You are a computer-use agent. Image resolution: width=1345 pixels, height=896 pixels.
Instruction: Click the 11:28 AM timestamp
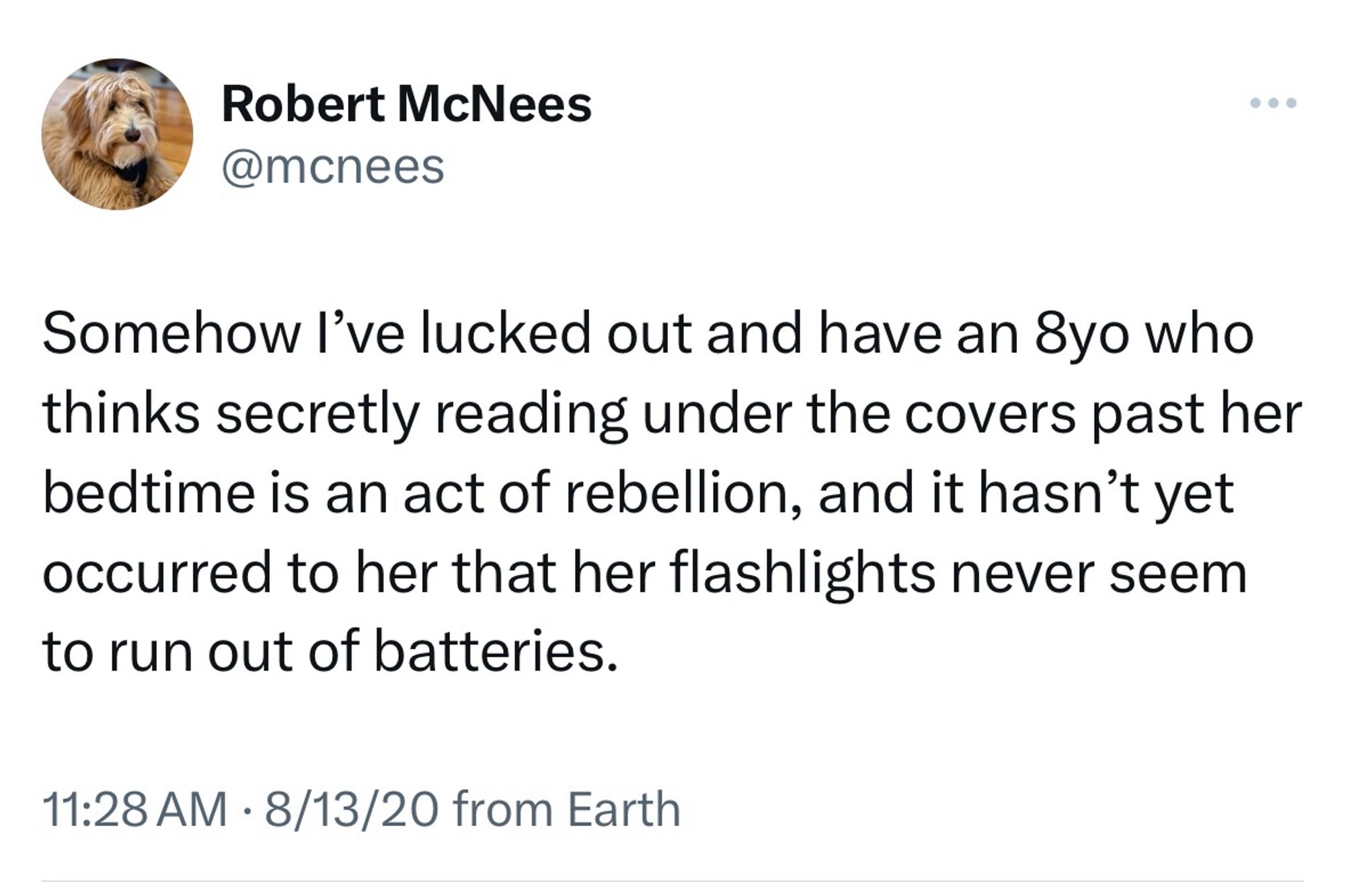click(x=134, y=809)
